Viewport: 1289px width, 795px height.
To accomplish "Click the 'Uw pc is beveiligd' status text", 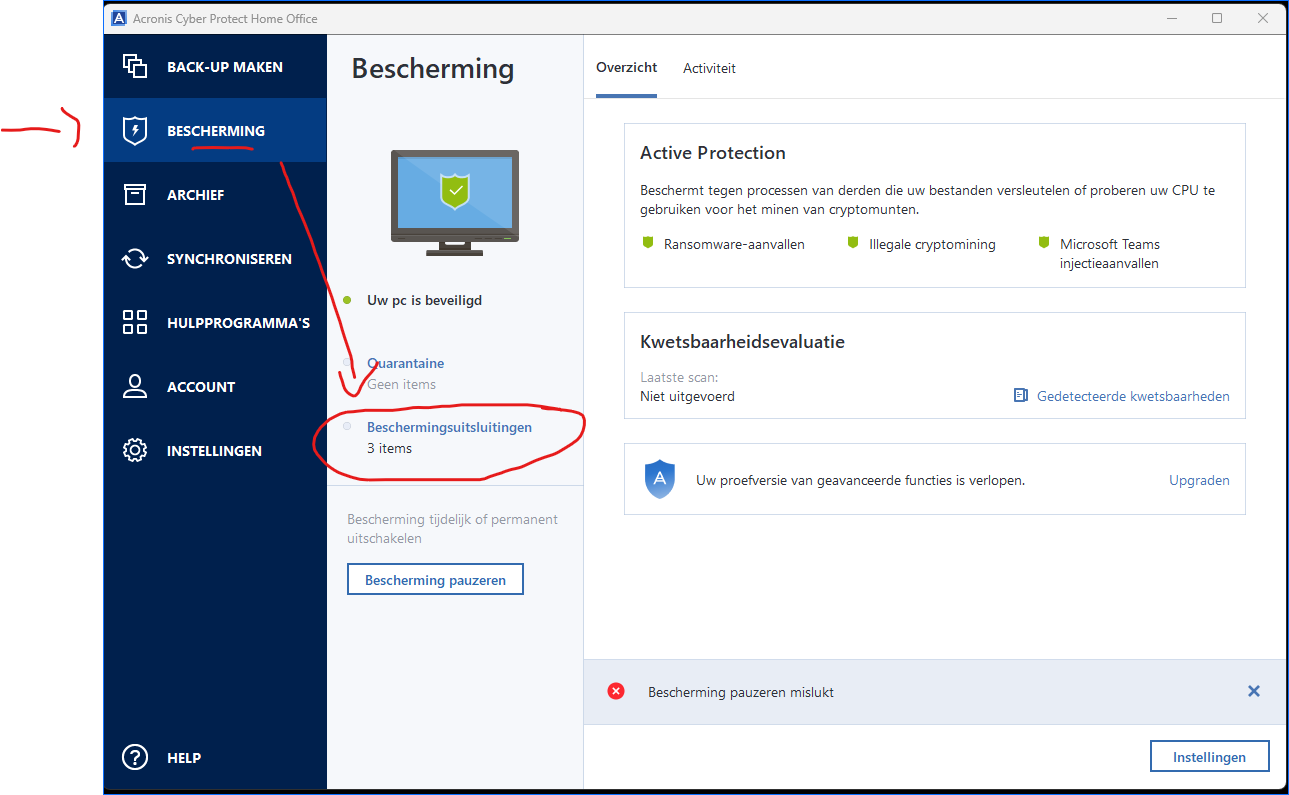I will (x=424, y=300).
